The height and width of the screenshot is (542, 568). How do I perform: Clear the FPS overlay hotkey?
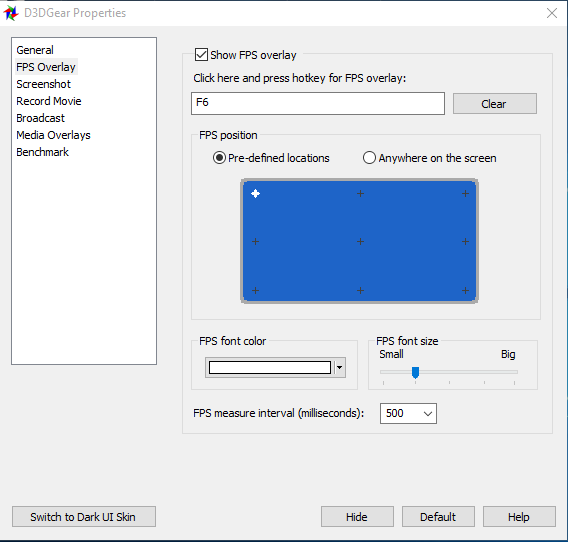494,104
